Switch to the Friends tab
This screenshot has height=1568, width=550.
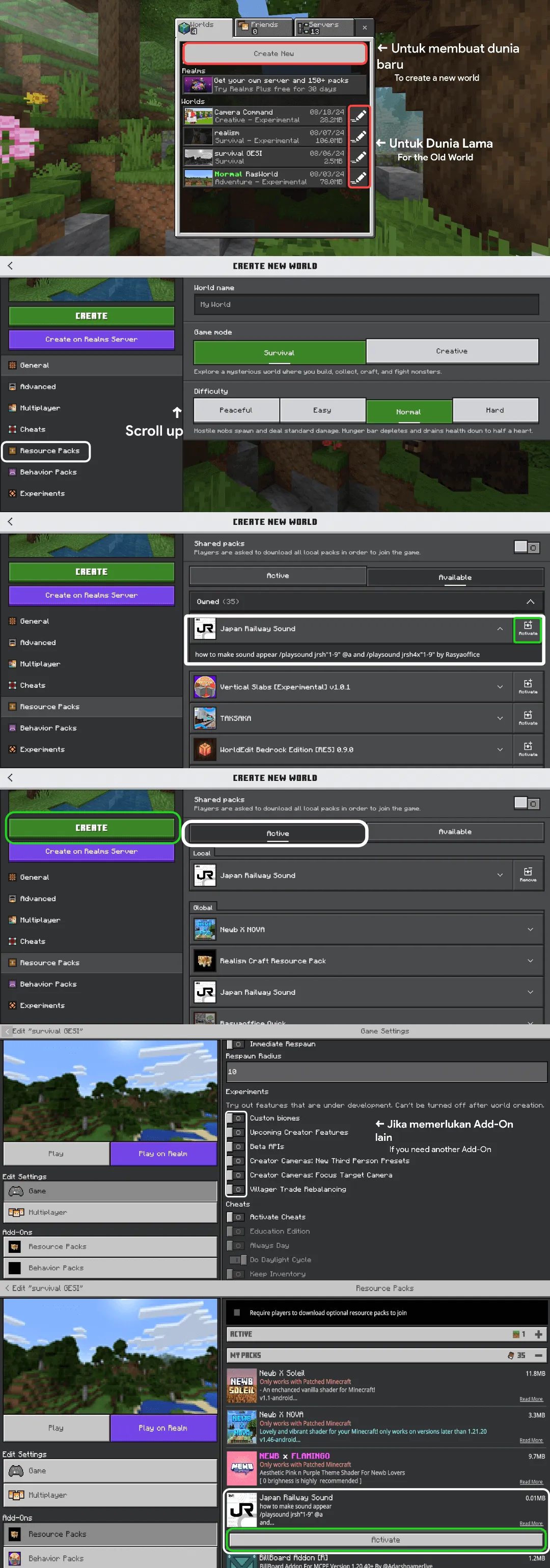(x=263, y=27)
